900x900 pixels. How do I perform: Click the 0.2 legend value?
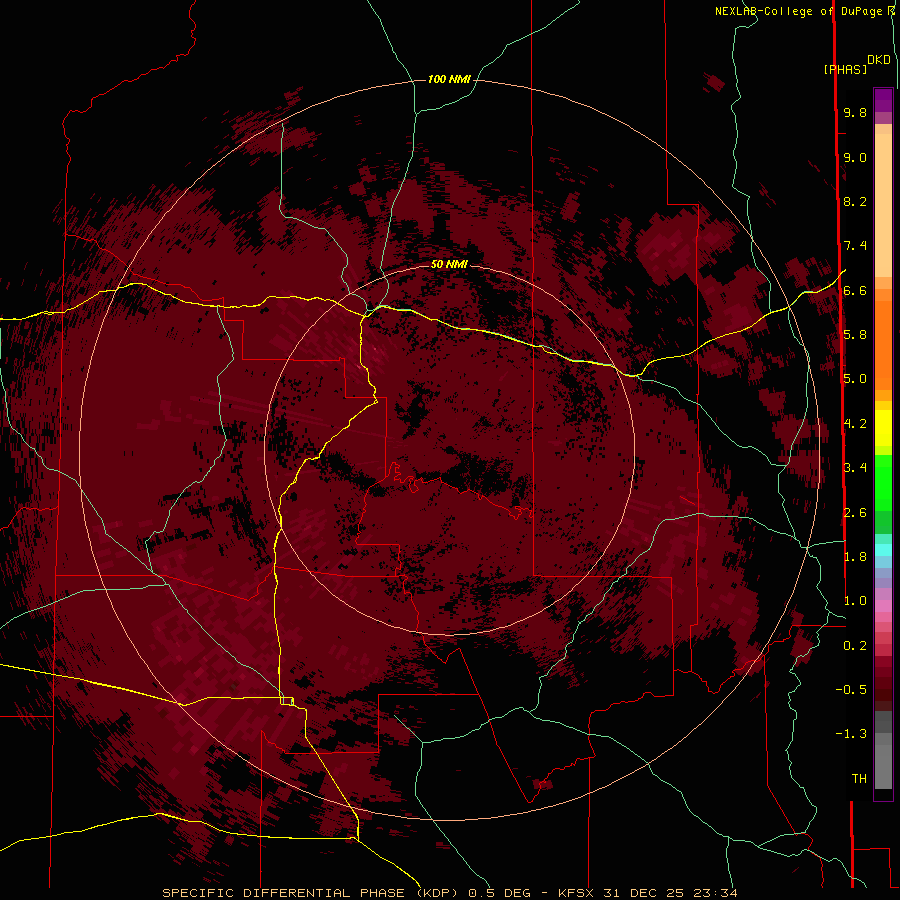click(x=855, y=646)
